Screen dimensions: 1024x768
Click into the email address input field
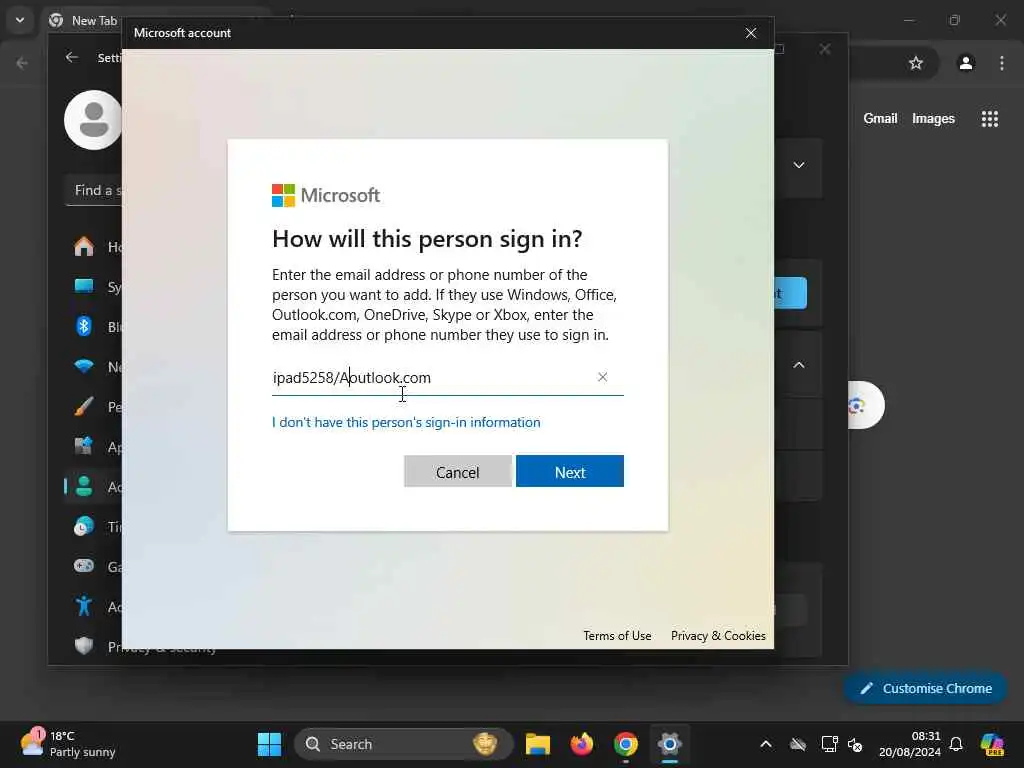447,377
